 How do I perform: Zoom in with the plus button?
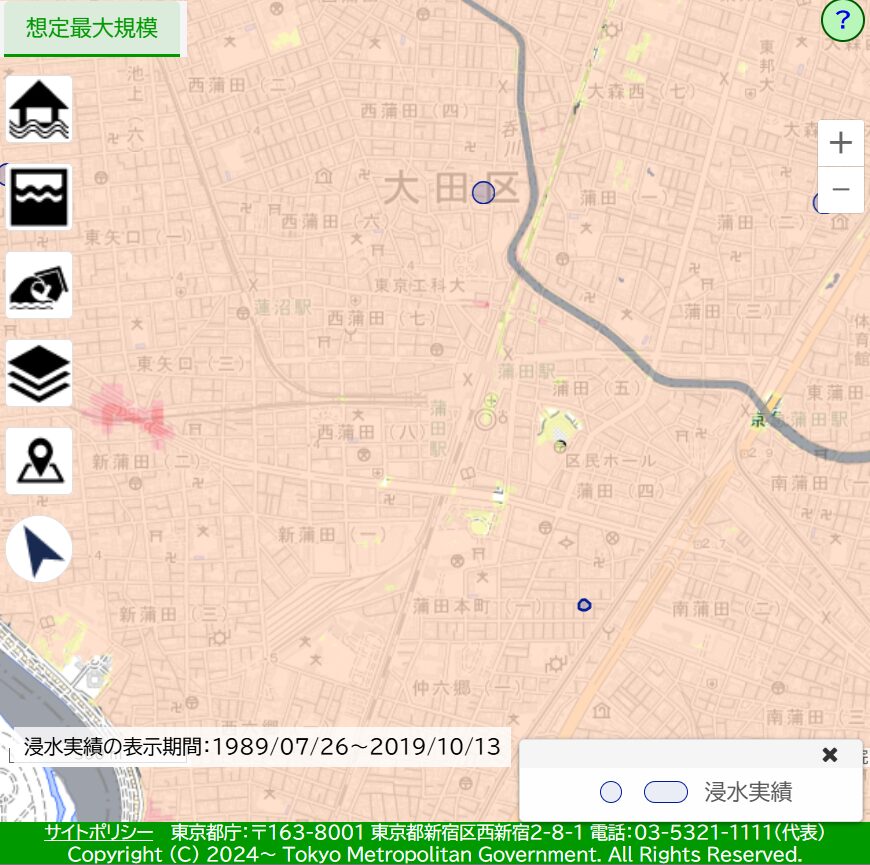(x=841, y=143)
